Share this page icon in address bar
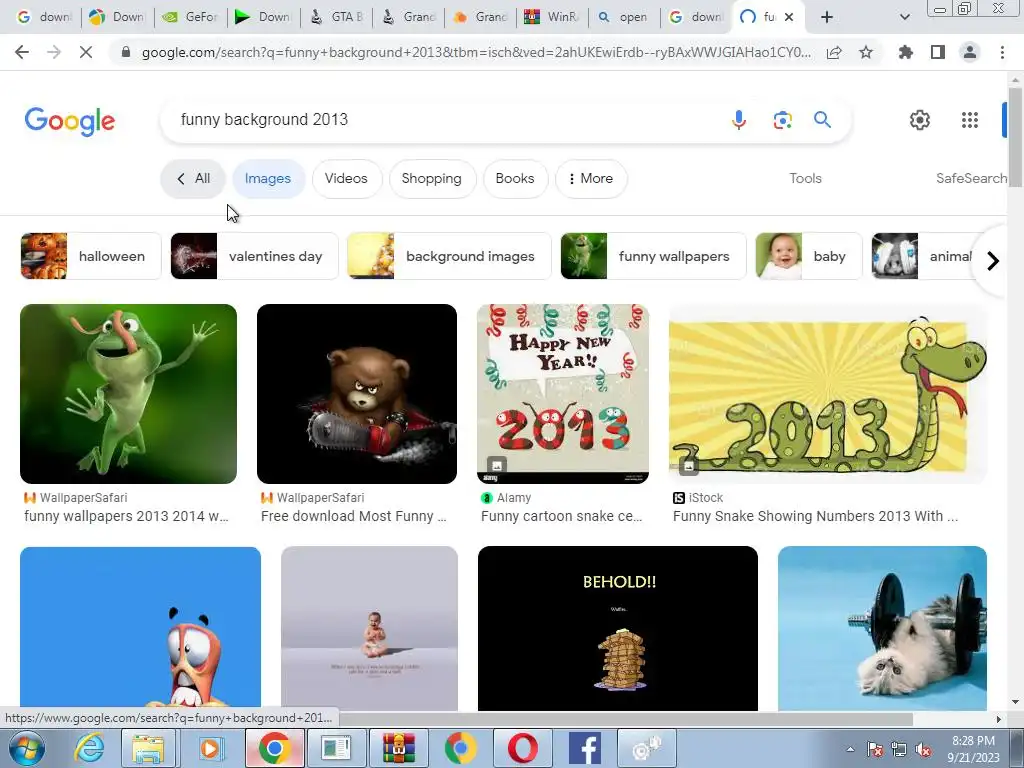1024x768 pixels. tap(834, 52)
